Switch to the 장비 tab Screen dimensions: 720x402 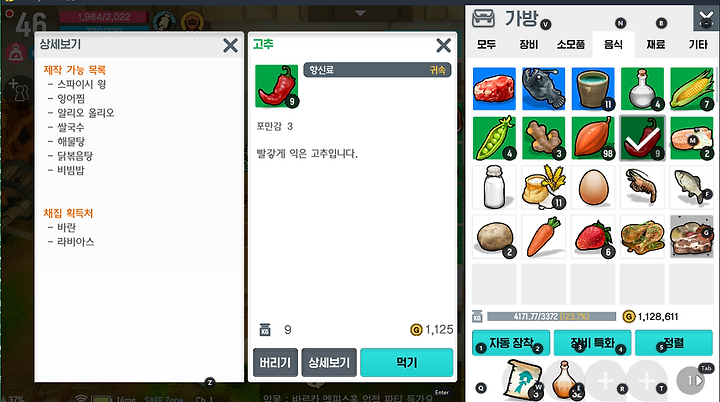click(x=529, y=45)
